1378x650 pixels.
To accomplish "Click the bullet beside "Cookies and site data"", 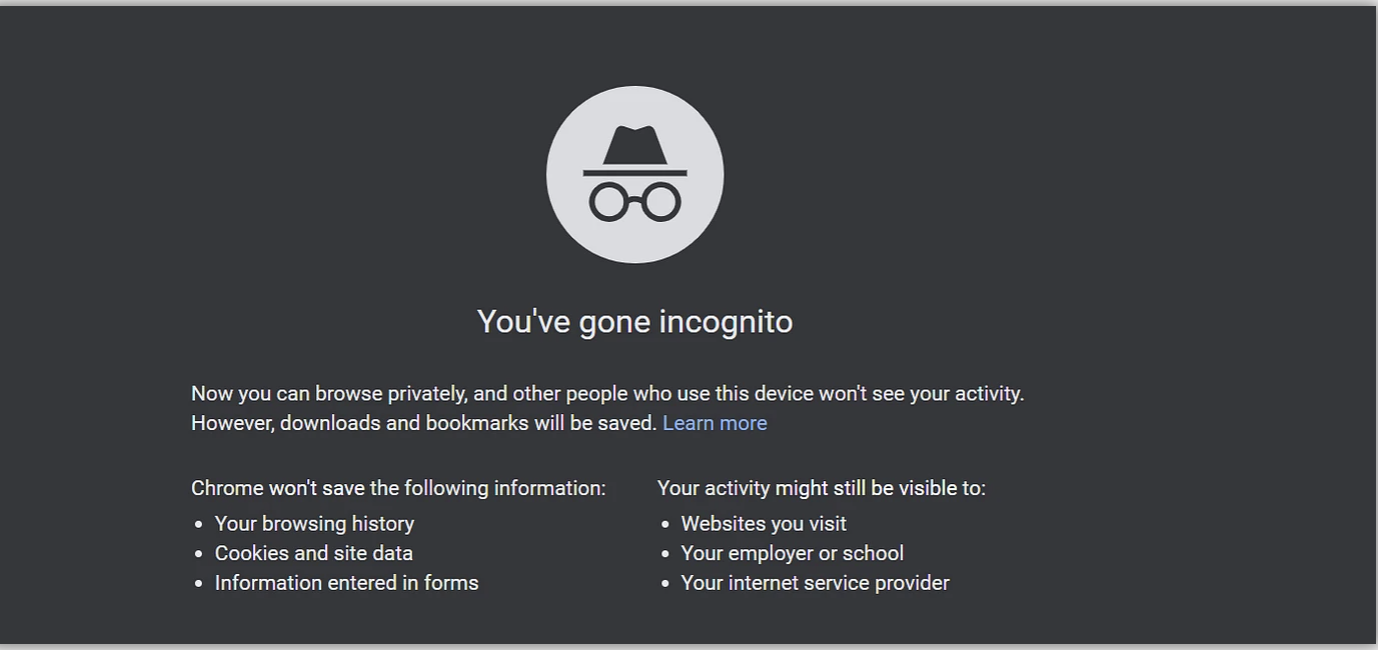I will coord(200,554).
